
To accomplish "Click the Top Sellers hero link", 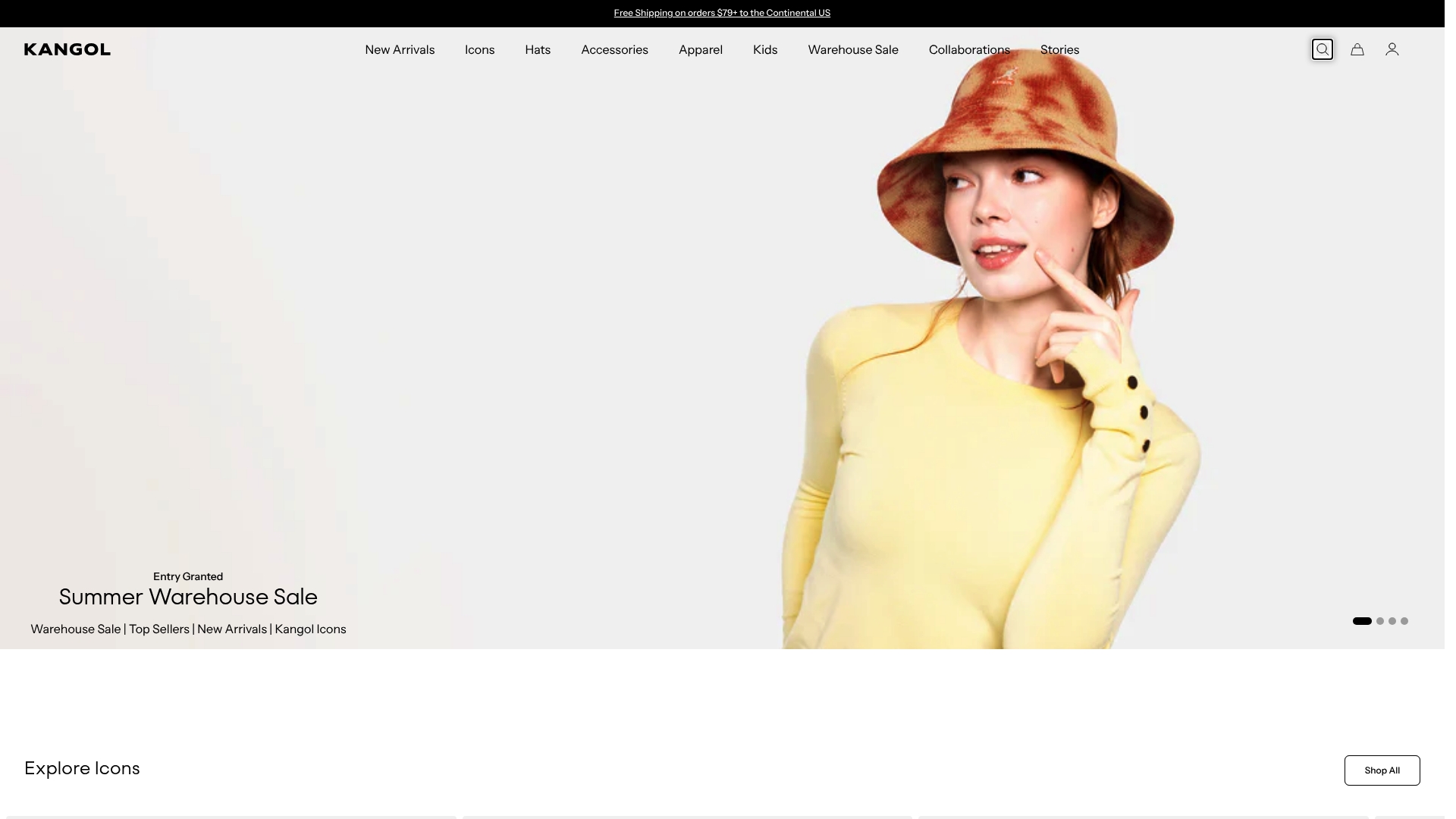I will point(159,629).
